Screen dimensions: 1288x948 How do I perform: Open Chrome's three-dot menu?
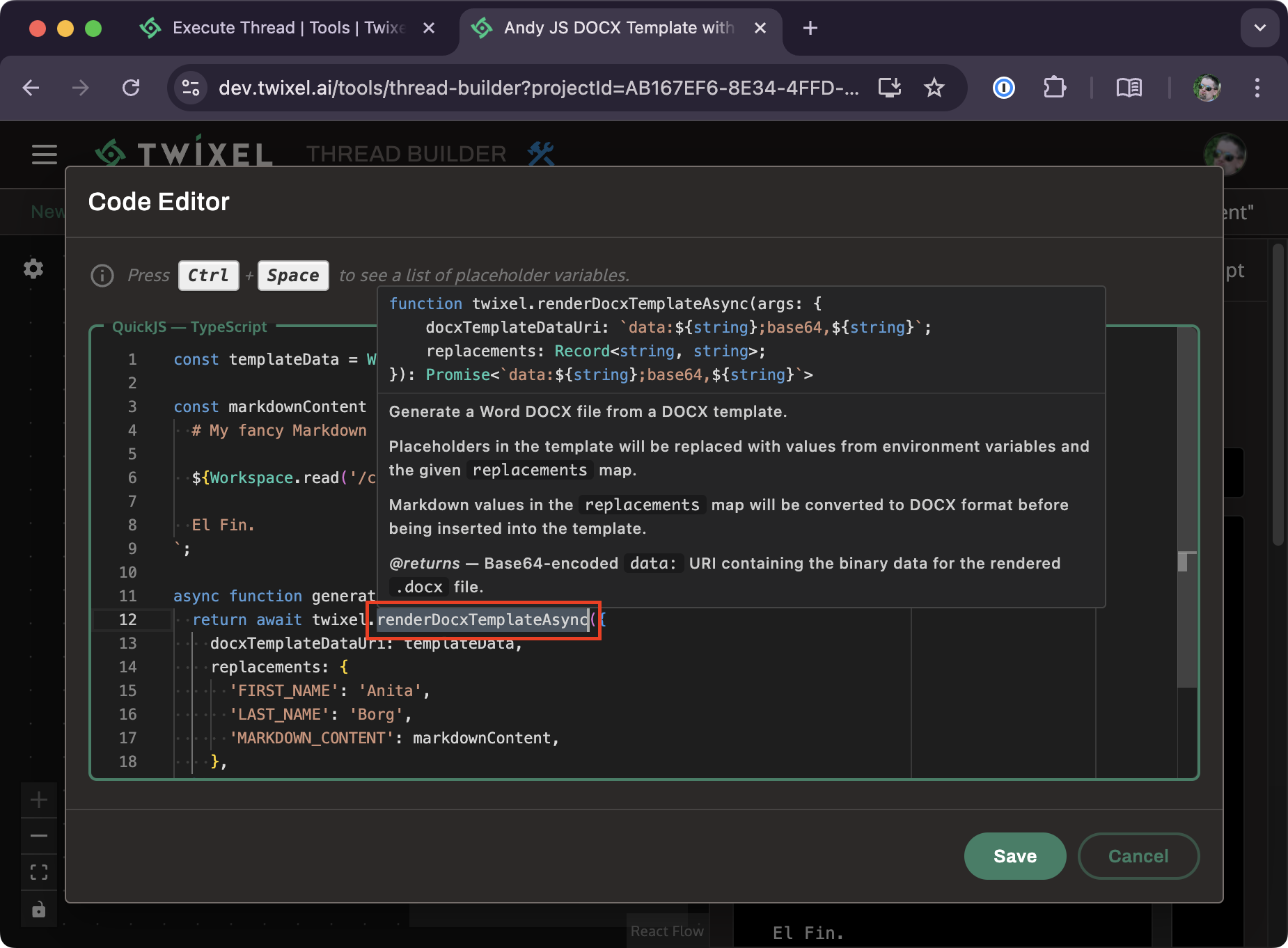point(1257,88)
